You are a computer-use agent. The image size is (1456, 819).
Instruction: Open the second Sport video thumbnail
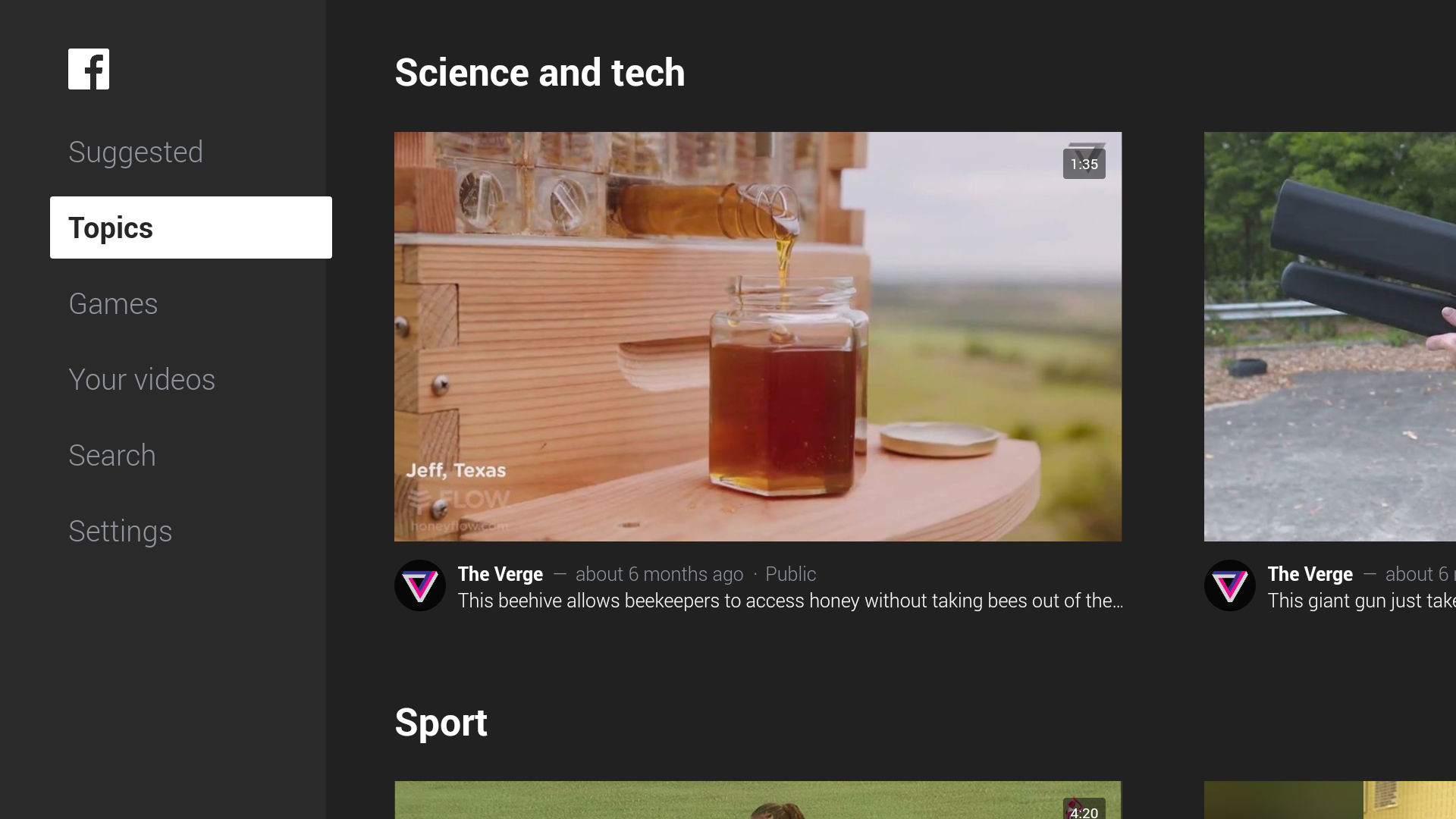click(x=1330, y=800)
